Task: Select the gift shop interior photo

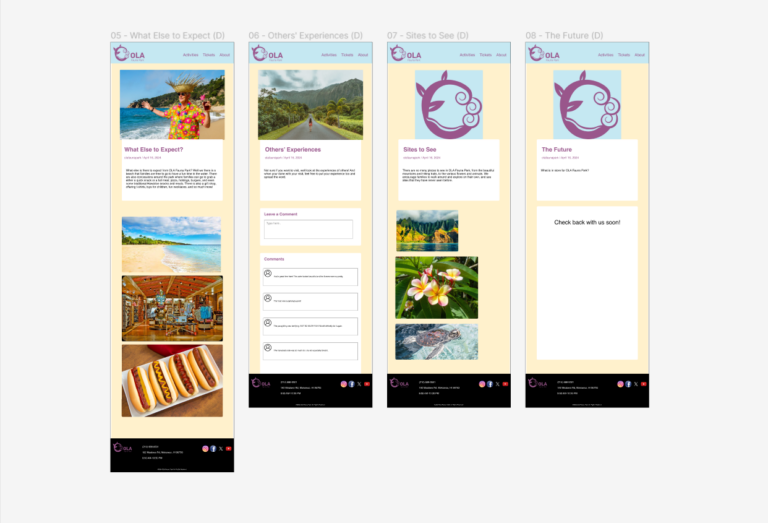Action: pos(172,309)
